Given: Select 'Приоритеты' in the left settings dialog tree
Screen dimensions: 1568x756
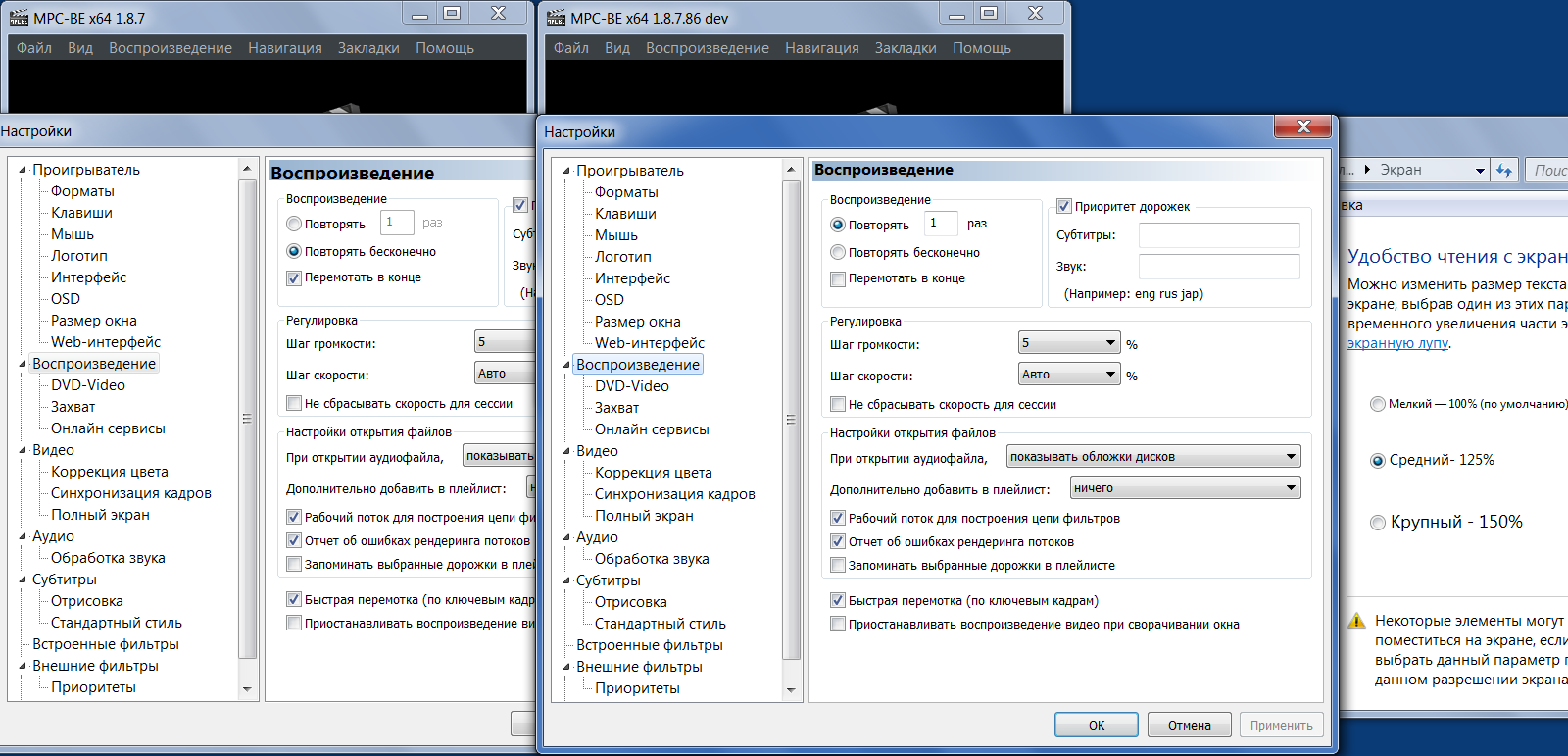Looking at the screenshot, I should pos(93,687).
